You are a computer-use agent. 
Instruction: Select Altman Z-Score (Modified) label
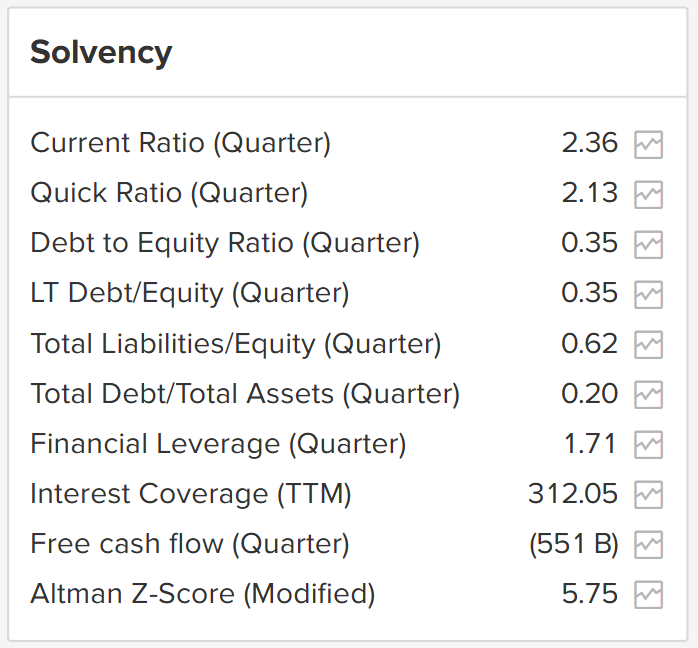point(203,595)
